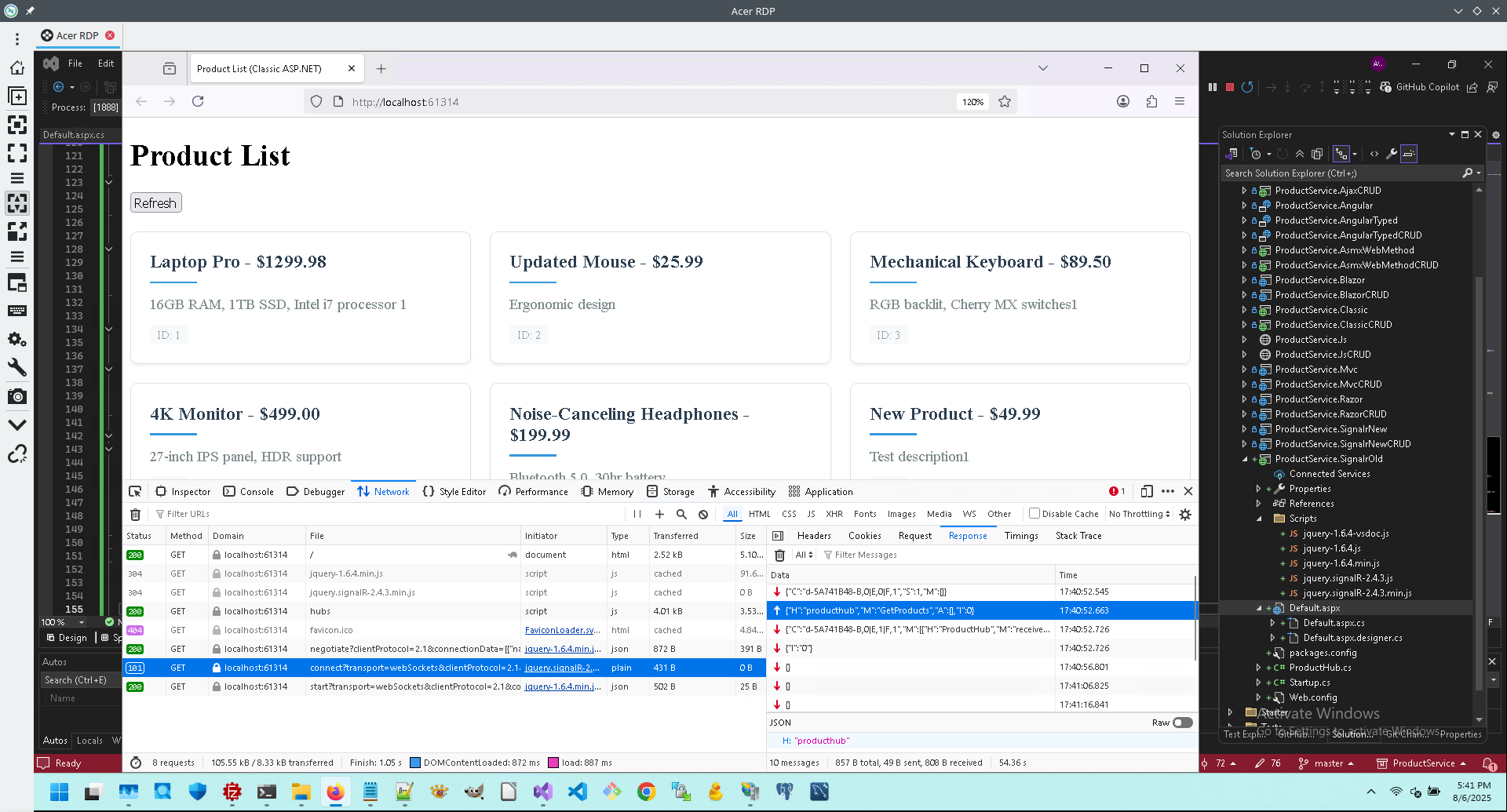This screenshot has height=812, width=1507.
Task: Stop debugging in Visual Studio
Action: coord(1230,87)
